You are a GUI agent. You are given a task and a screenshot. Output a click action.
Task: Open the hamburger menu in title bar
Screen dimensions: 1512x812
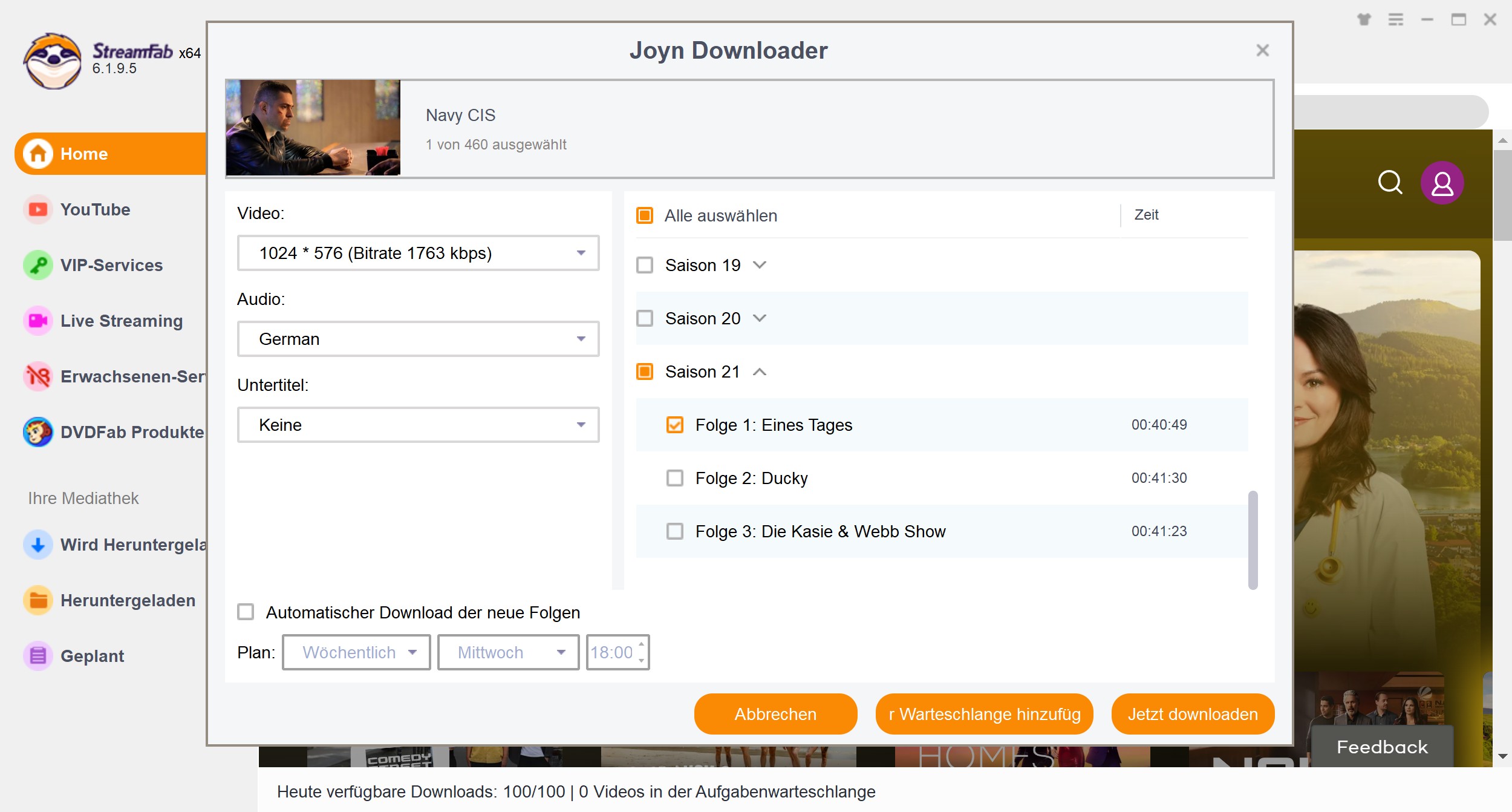[1396, 19]
